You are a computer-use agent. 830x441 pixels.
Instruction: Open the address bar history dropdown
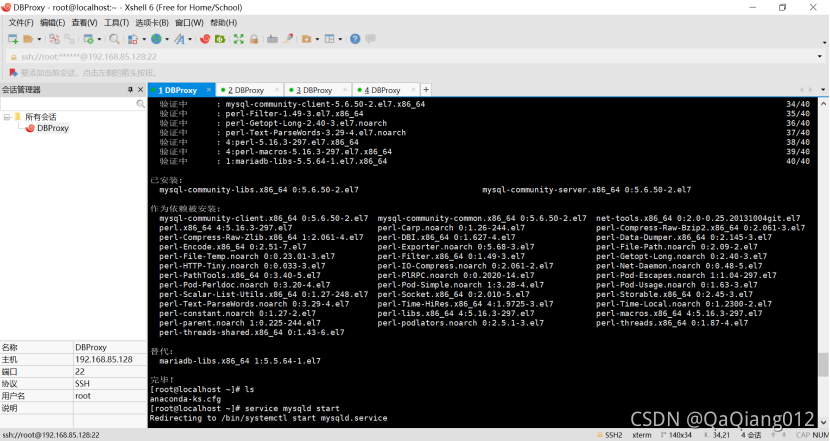click(819, 57)
